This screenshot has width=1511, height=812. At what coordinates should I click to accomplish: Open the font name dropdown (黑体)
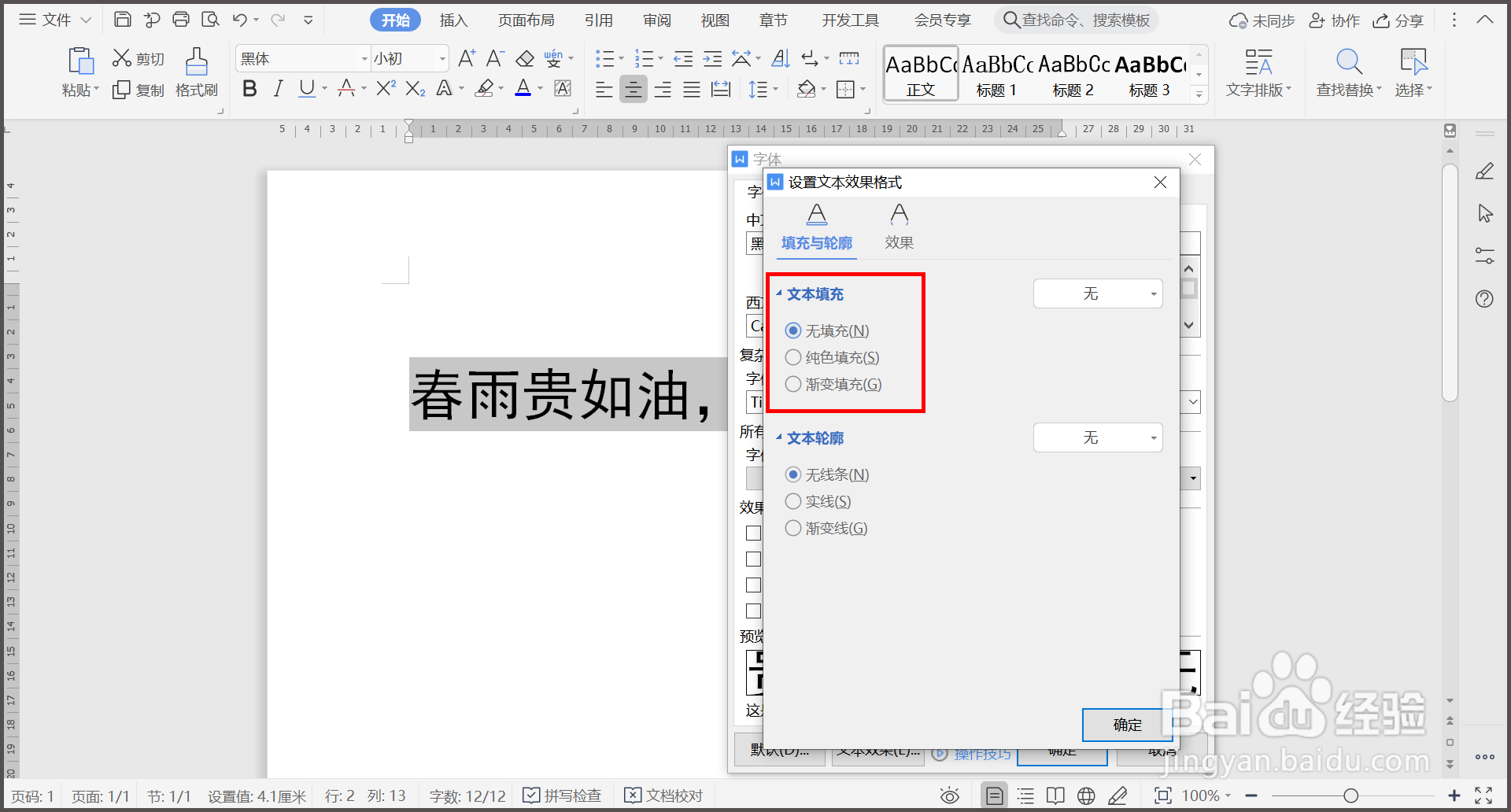pyautogui.click(x=364, y=59)
